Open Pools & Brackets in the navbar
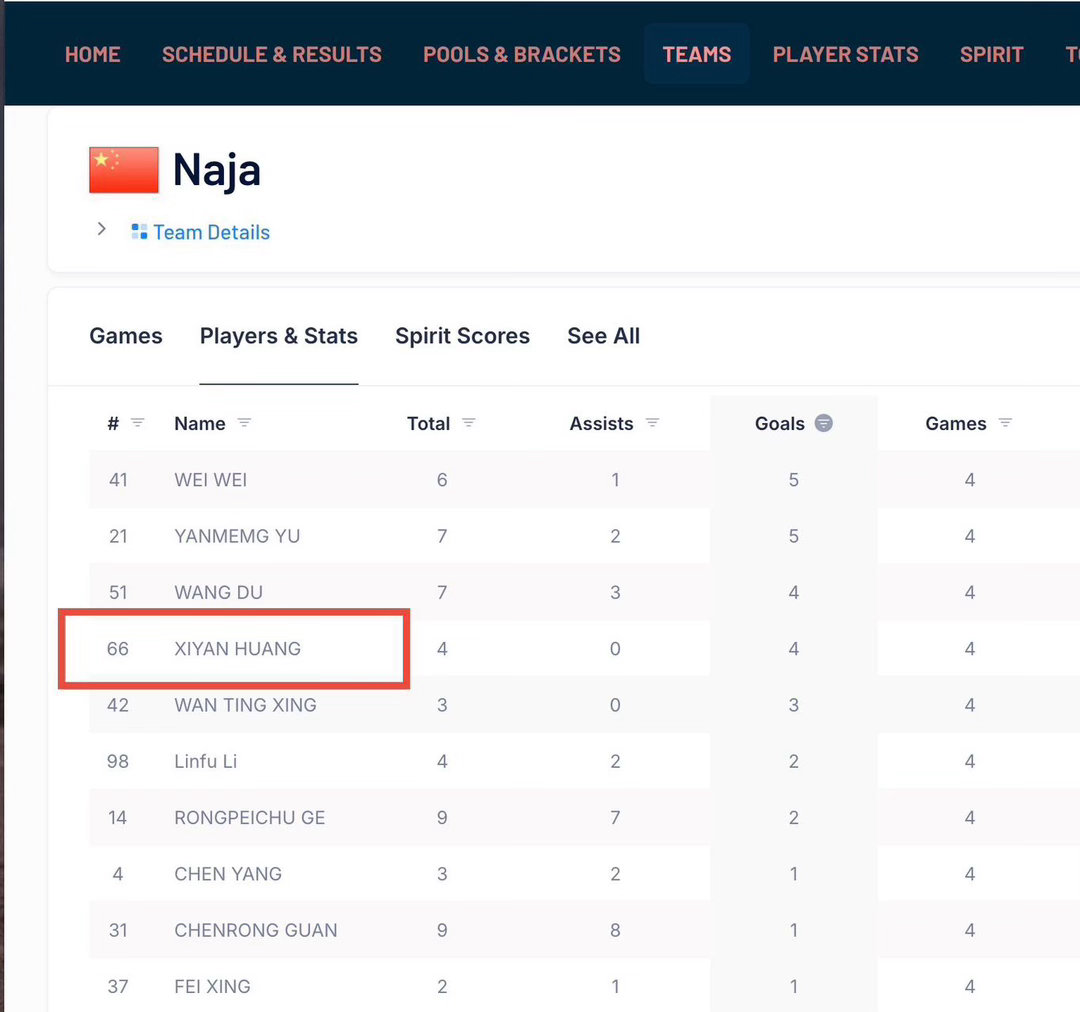 point(522,54)
